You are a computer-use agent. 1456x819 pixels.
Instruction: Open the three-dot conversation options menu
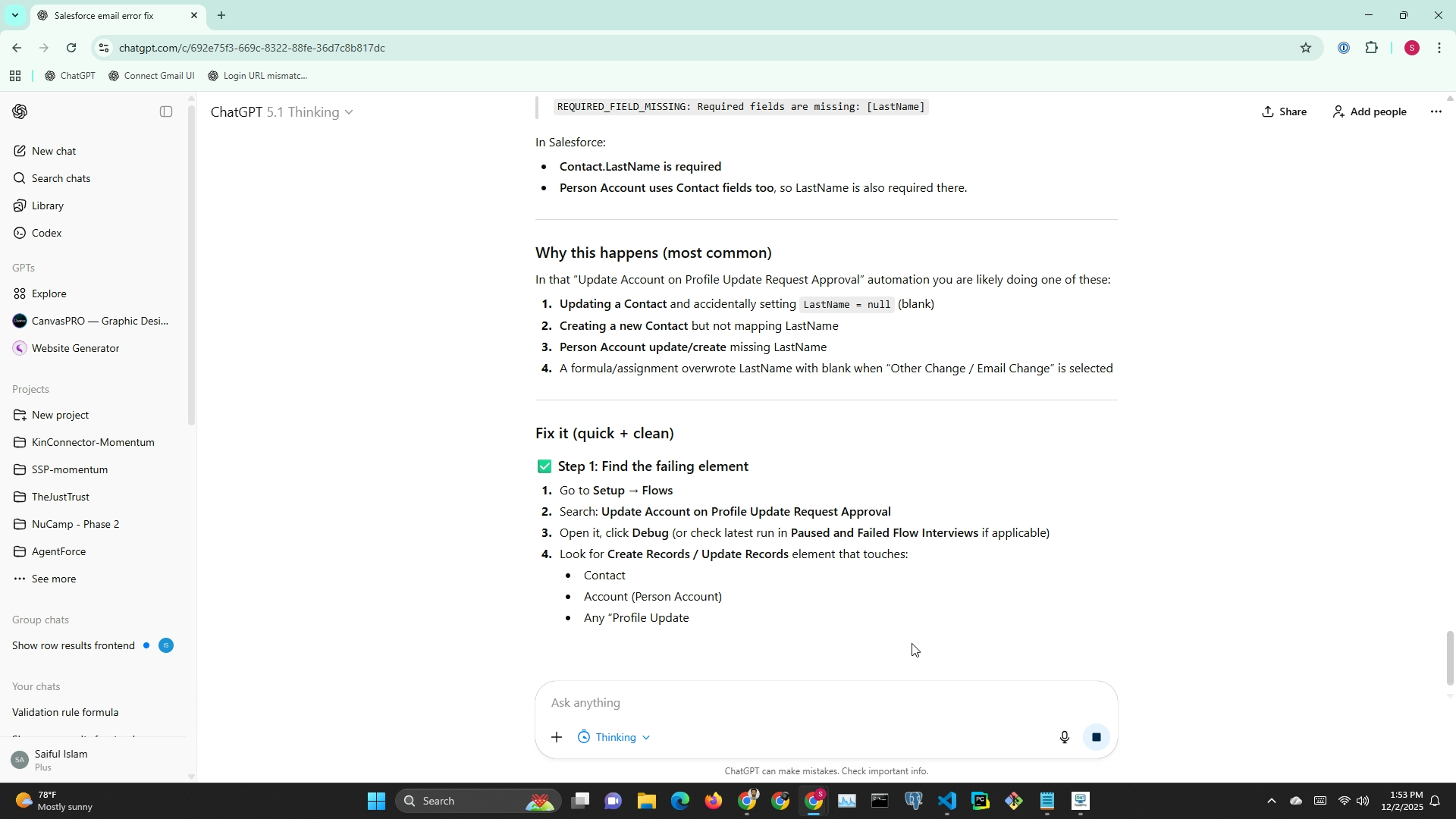point(1436,111)
